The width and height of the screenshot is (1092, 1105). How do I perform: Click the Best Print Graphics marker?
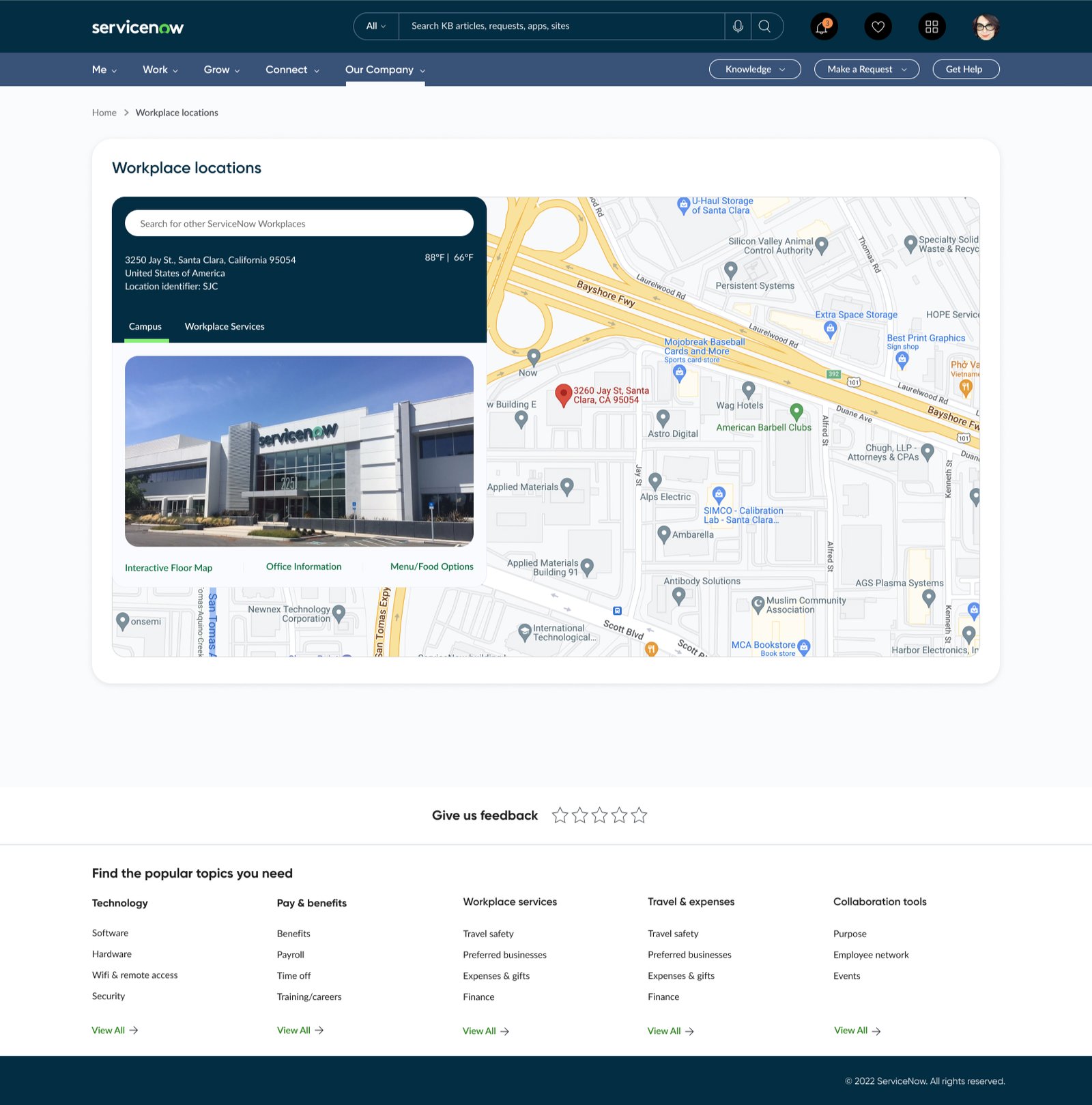click(902, 360)
